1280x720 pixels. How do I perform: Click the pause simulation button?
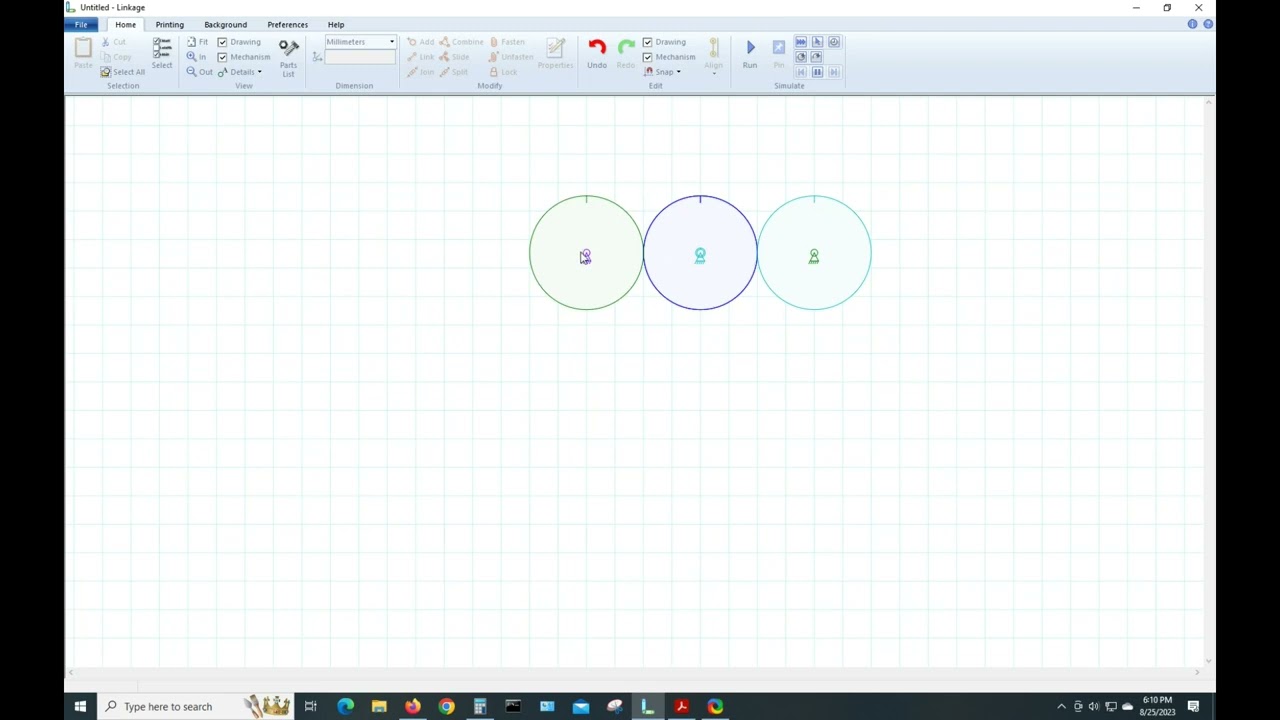(x=817, y=72)
